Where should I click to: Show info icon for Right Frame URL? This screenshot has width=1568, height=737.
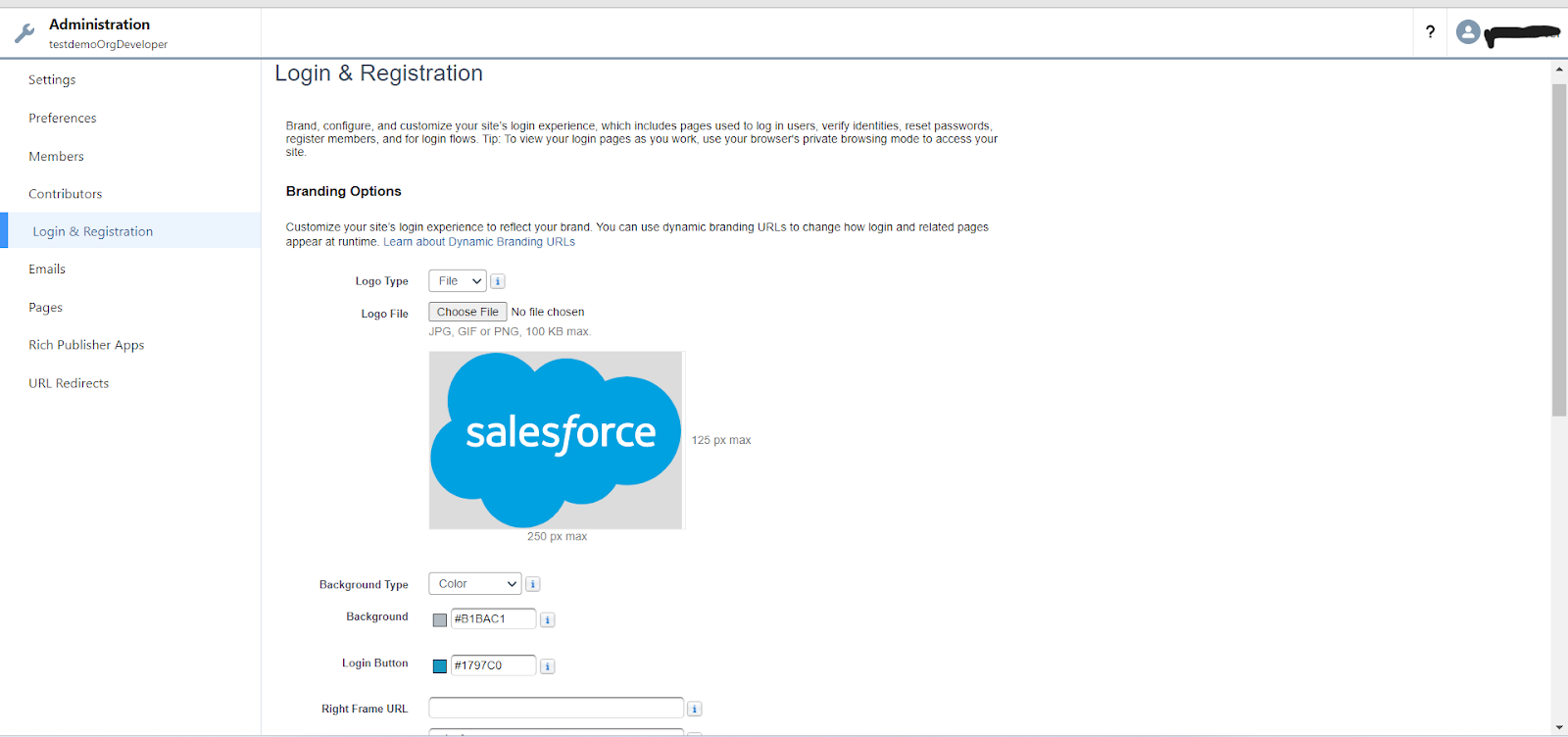694,709
